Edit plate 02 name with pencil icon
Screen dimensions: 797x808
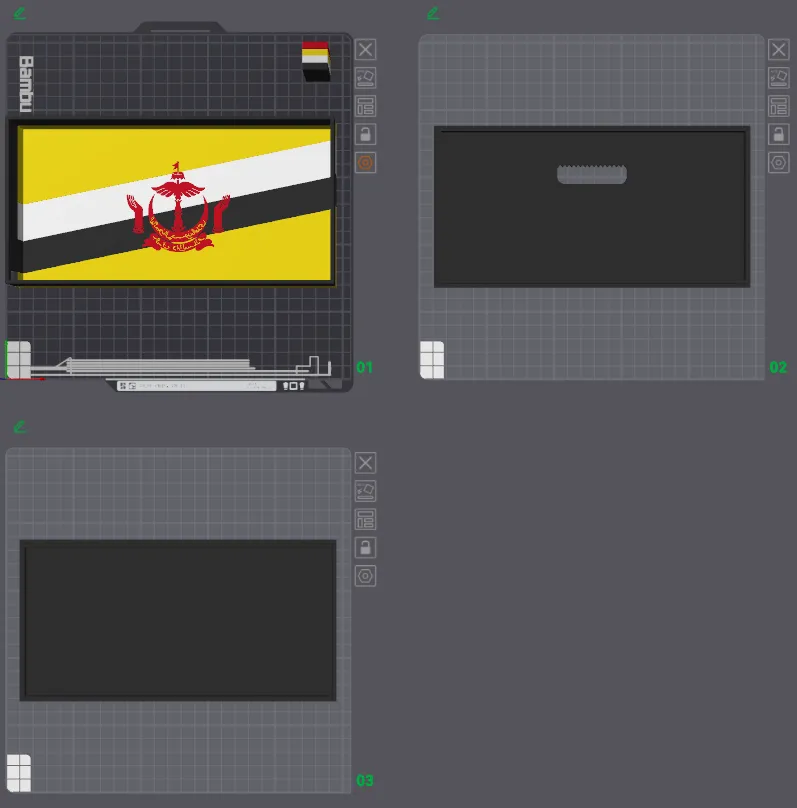[x=433, y=13]
